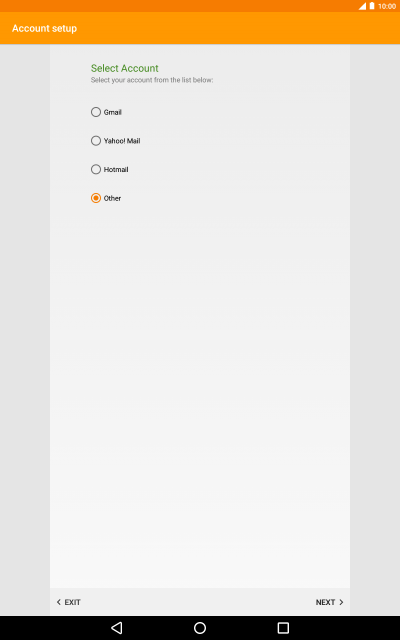Tap the cellular signal icon

pos(362,6)
